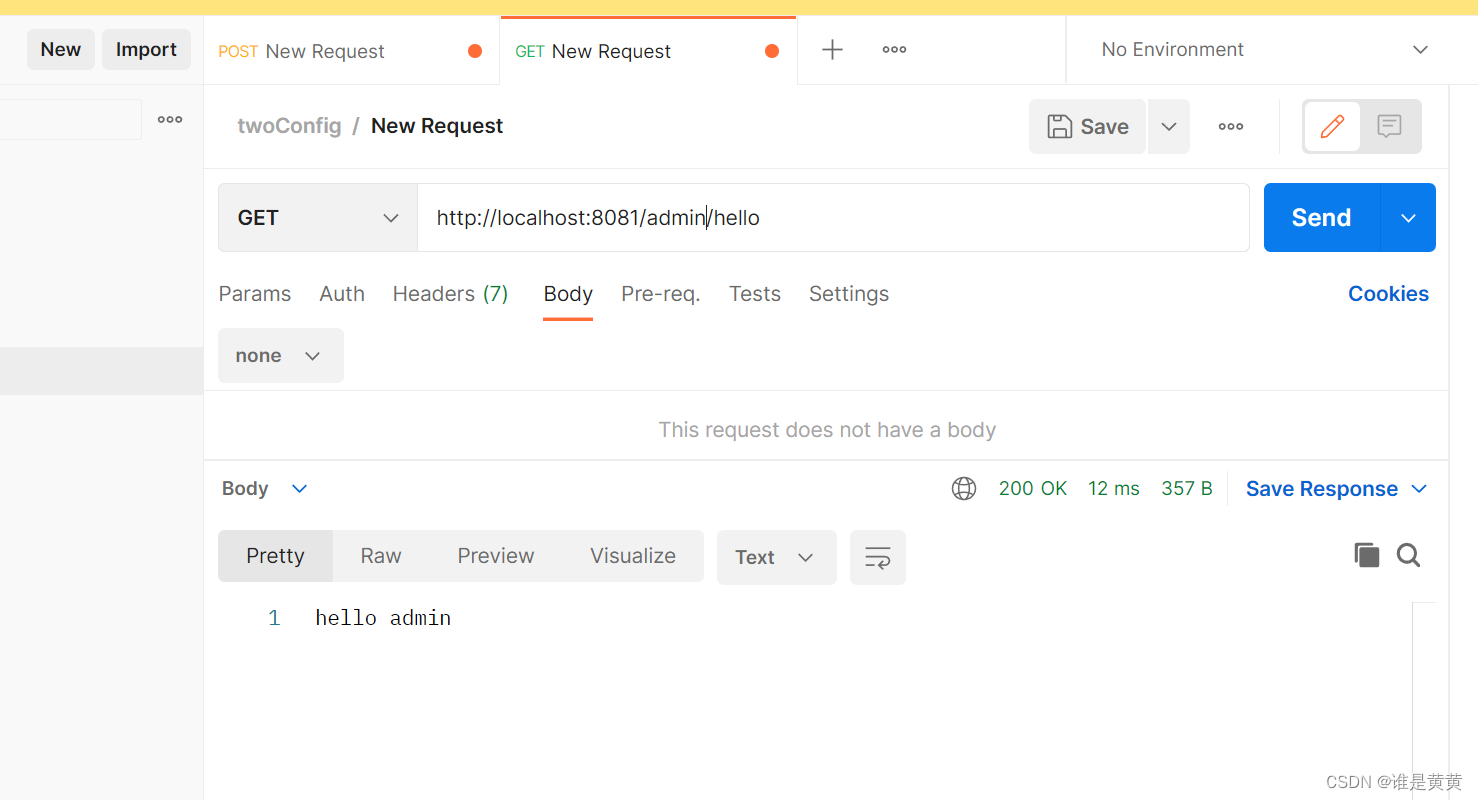Open the Send options dropdown arrow
Screen dimensions: 1478x800
1408,218
